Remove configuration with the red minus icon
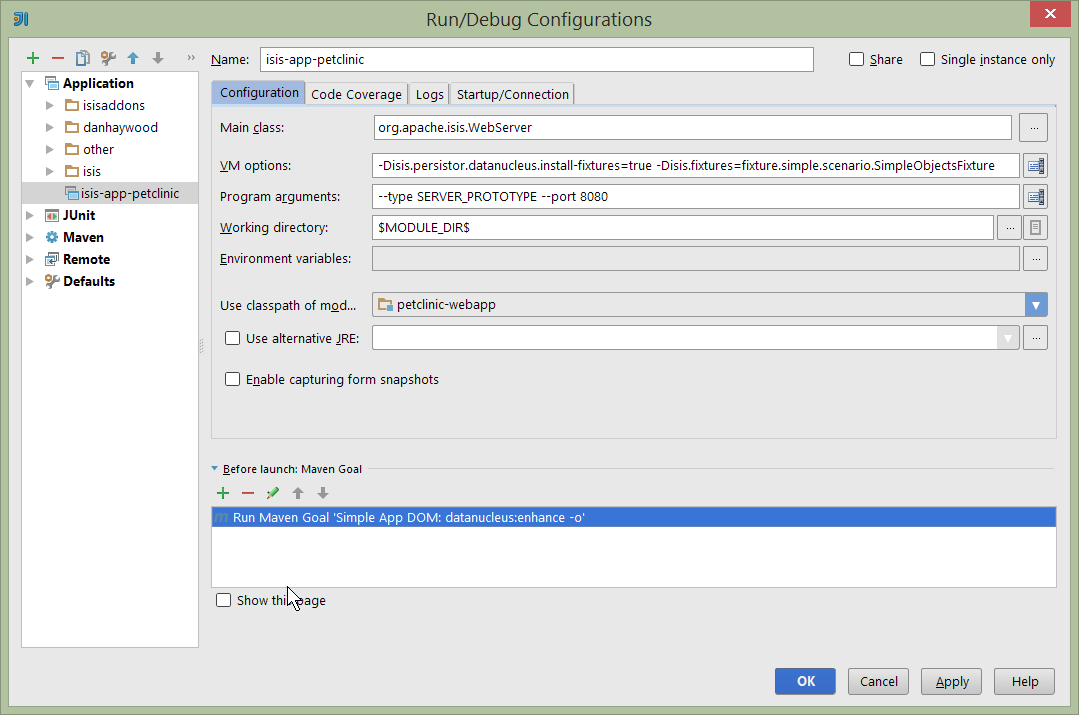This screenshot has height=715, width=1079. tap(58, 59)
